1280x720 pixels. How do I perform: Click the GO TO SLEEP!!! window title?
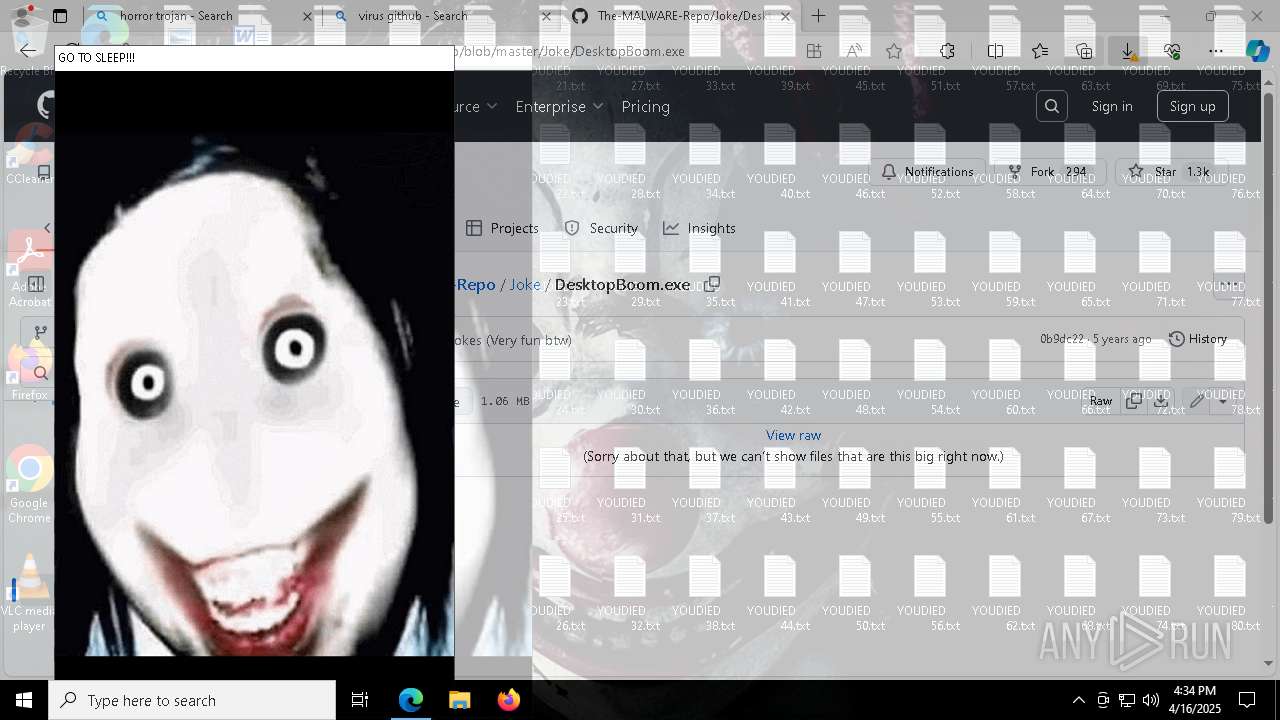tap(97, 58)
